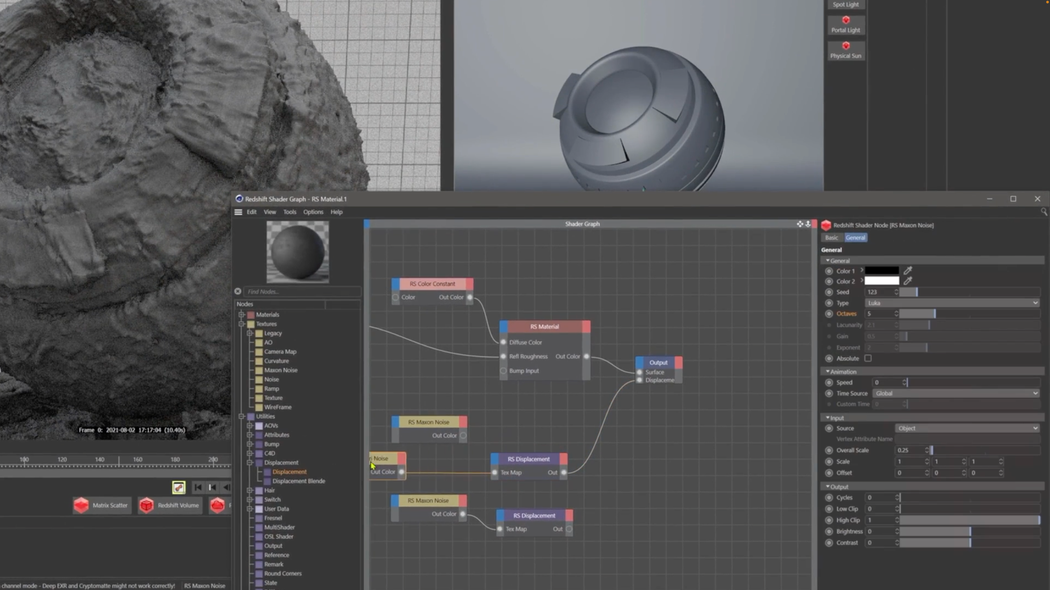Collapse the Animation section
The width and height of the screenshot is (1050, 590).
828,371
